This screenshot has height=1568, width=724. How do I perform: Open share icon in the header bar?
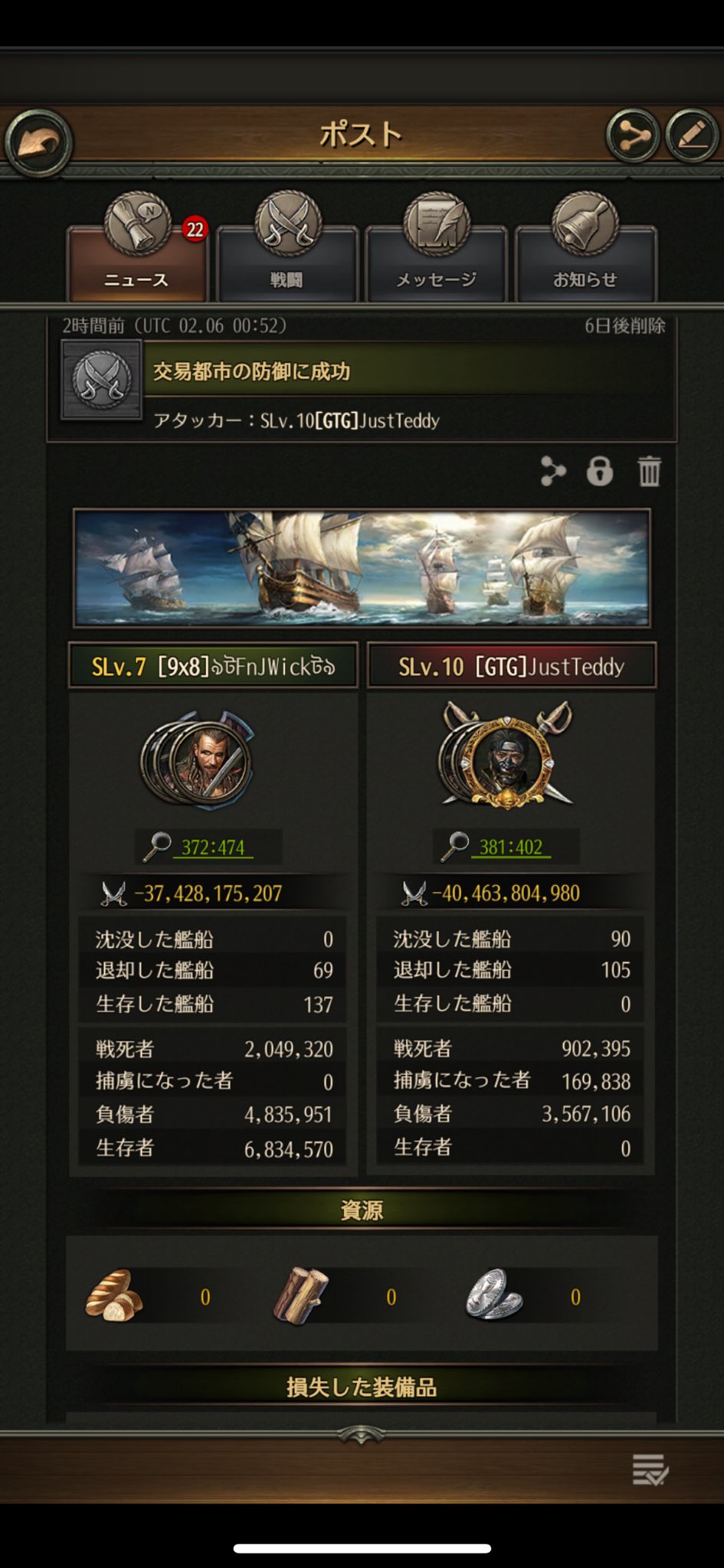[x=633, y=136]
